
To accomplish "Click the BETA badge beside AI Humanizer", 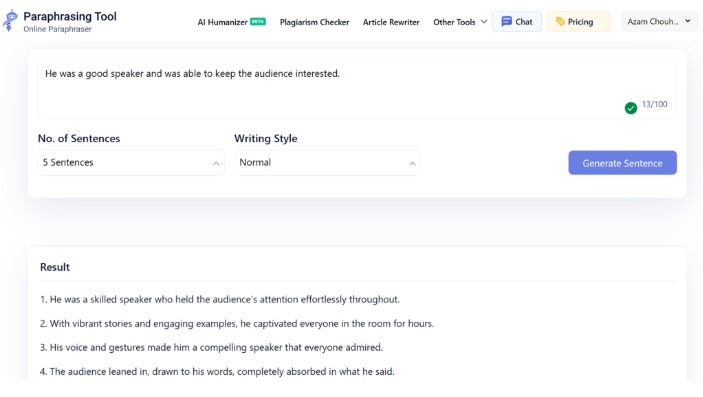I will pos(258,21).
